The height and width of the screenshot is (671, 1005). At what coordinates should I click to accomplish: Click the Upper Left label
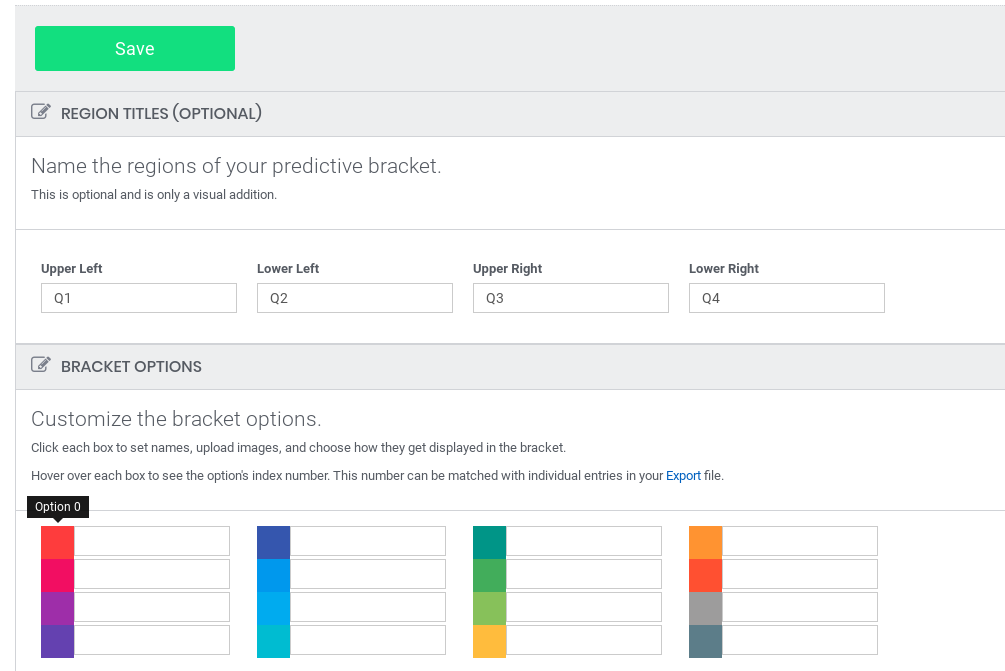[72, 269]
